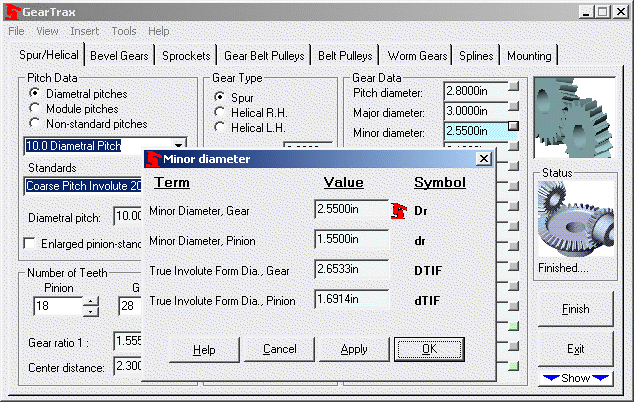Open the Help menu
This screenshot has height=402, width=634.
click(x=158, y=31)
